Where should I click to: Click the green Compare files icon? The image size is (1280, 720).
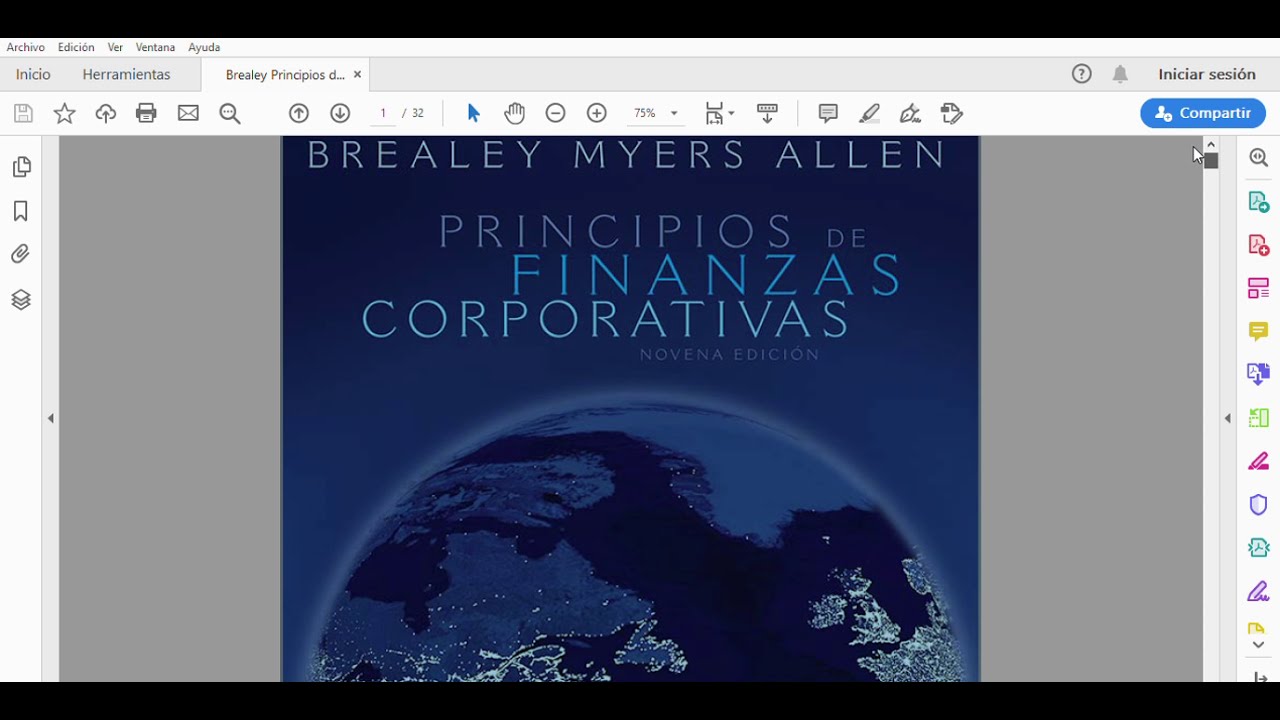click(1259, 418)
